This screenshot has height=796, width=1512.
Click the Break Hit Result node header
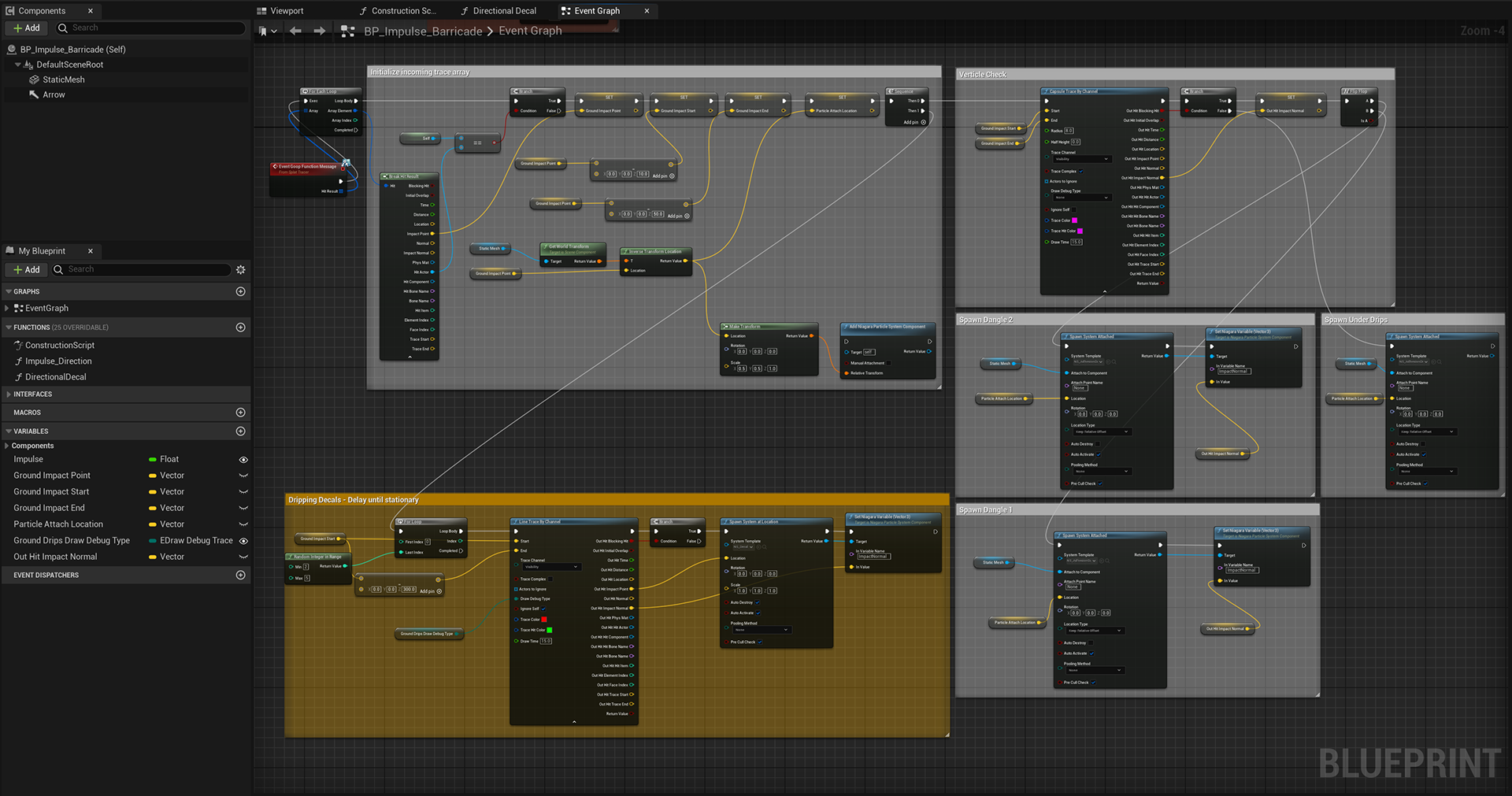[409, 176]
